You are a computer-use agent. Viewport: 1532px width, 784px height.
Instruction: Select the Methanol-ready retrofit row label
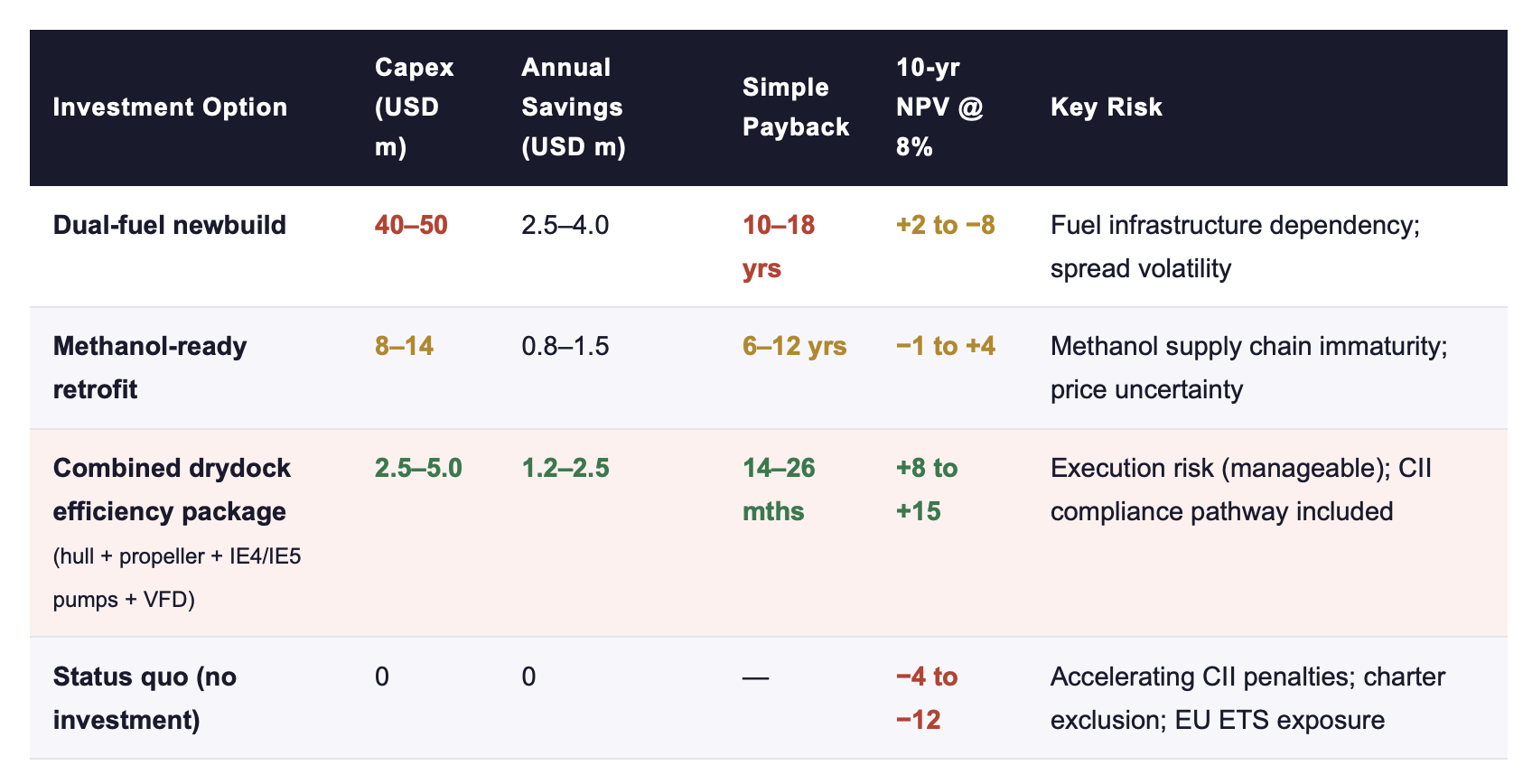point(150,368)
